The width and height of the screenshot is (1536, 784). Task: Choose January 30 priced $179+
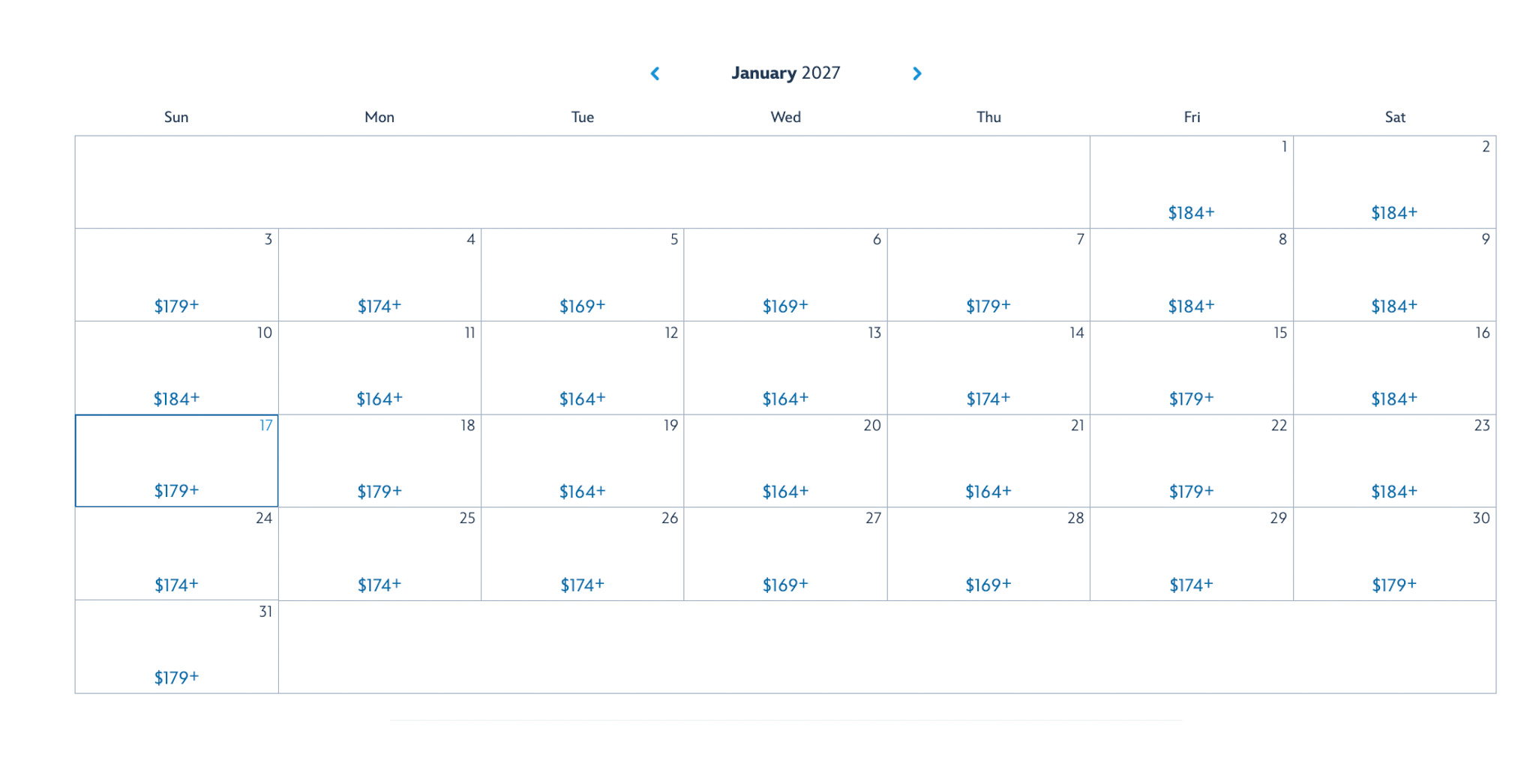click(1394, 554)
